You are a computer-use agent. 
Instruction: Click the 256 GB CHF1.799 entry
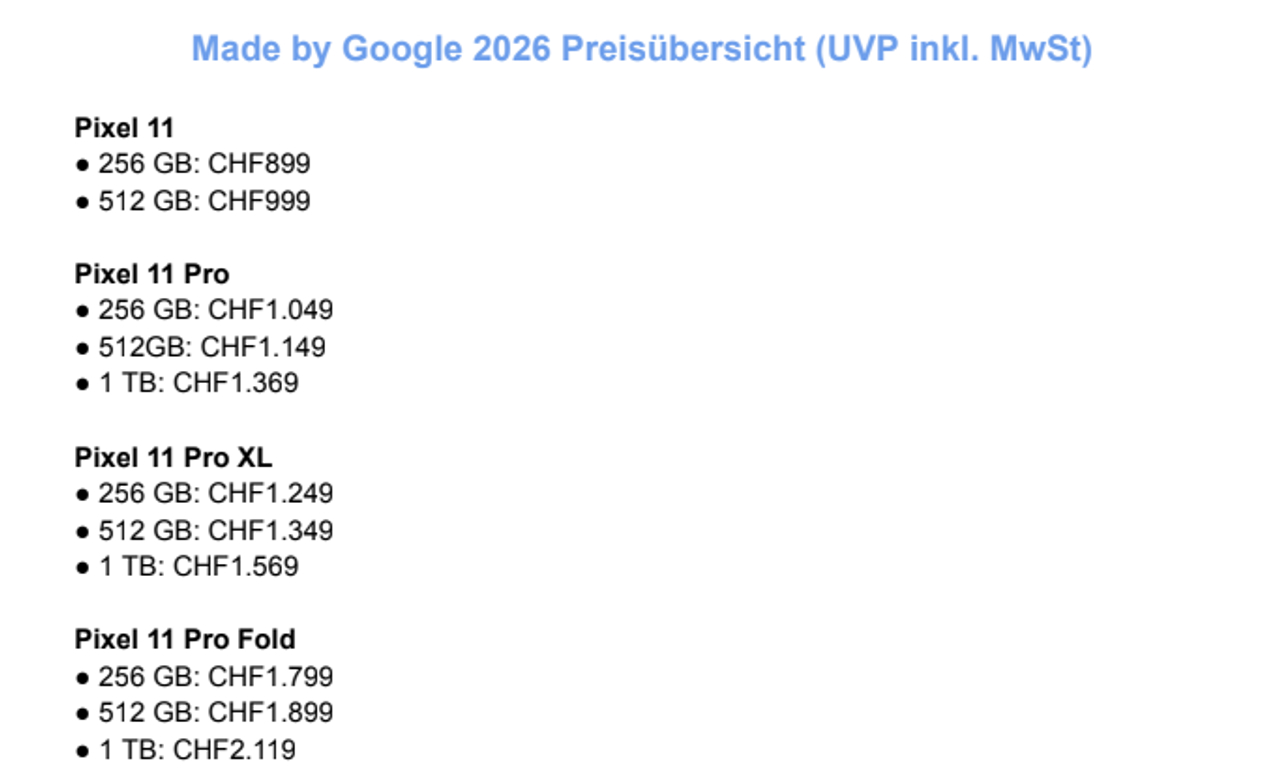click(x=204, y=677)
